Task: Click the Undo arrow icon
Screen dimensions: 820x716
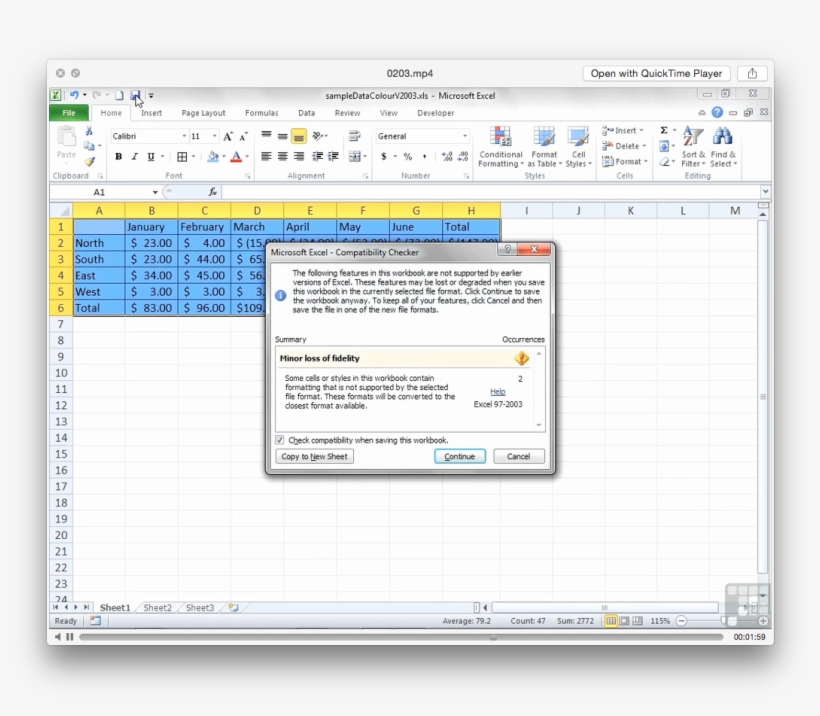Action: point(74,95)
